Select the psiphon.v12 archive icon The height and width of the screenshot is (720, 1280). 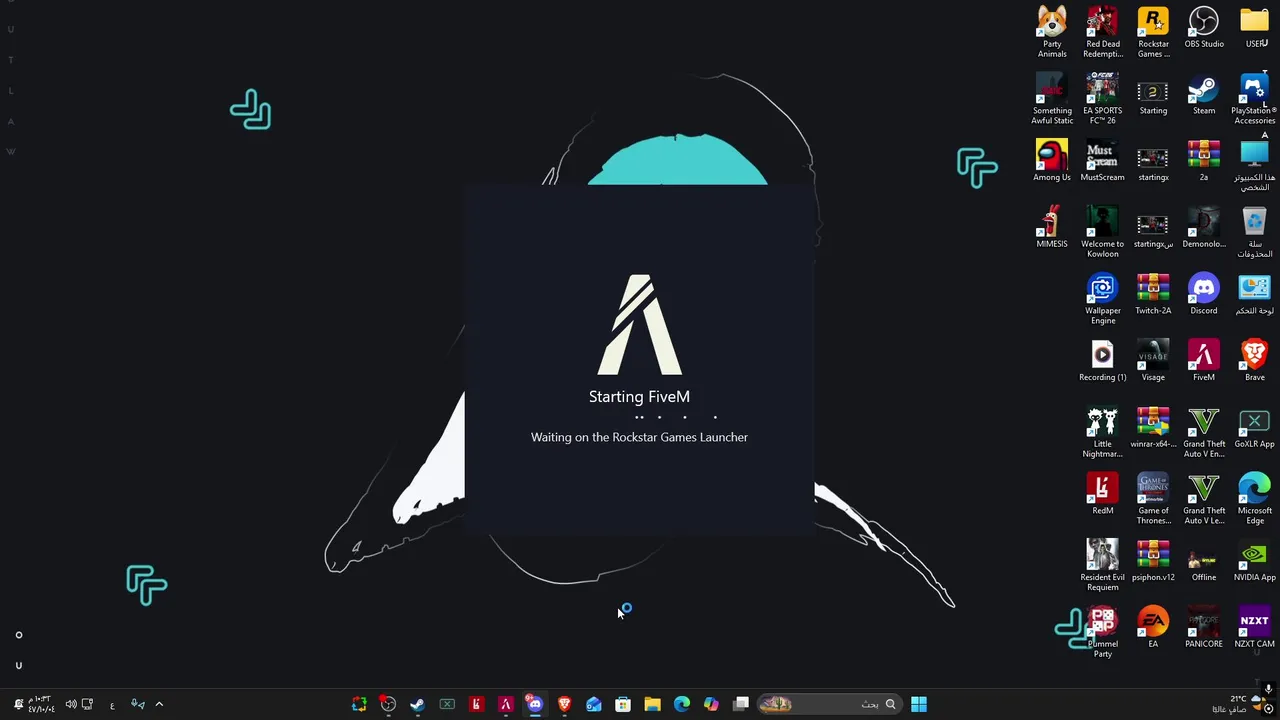1153,561
